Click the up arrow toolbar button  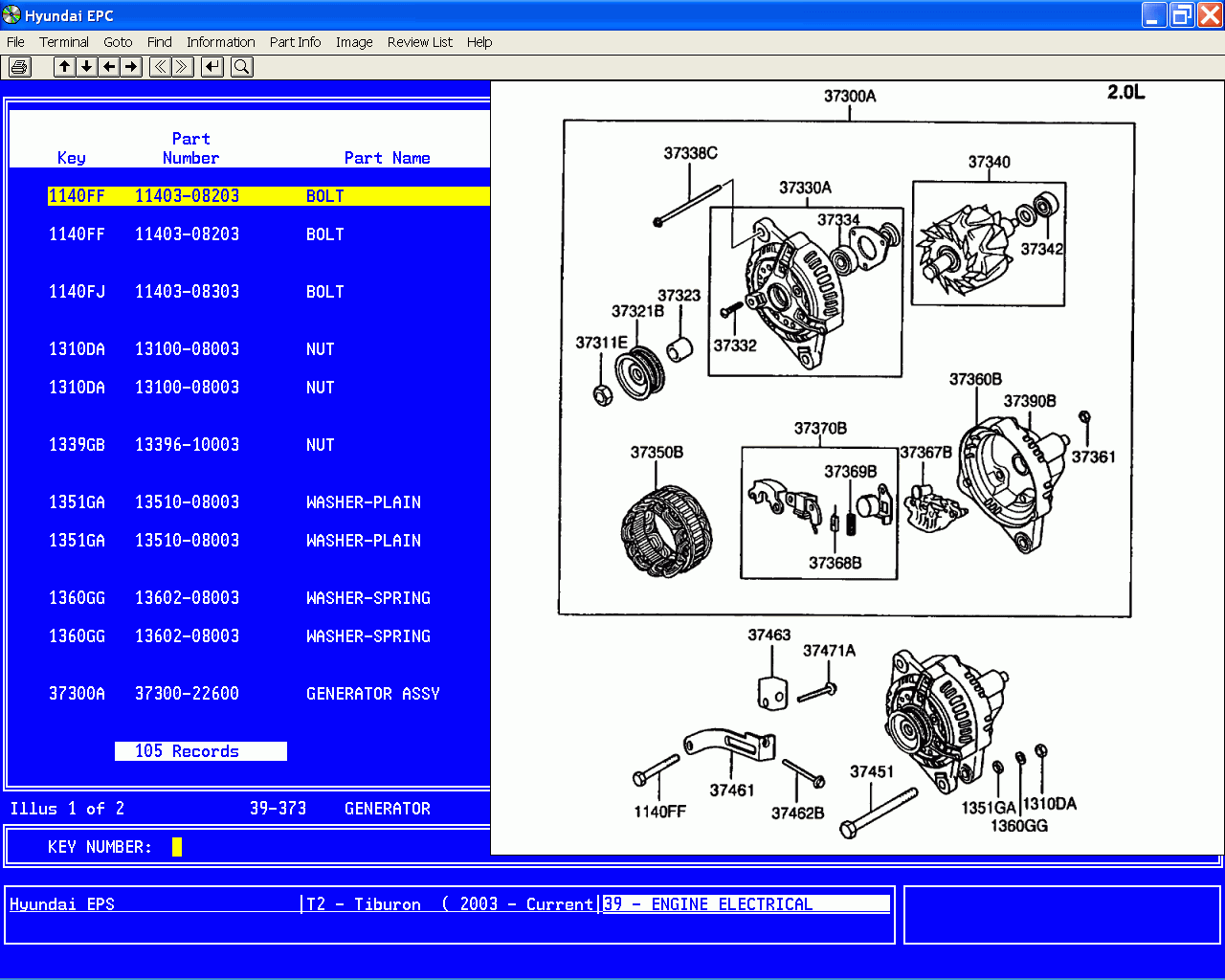(64, 67)
